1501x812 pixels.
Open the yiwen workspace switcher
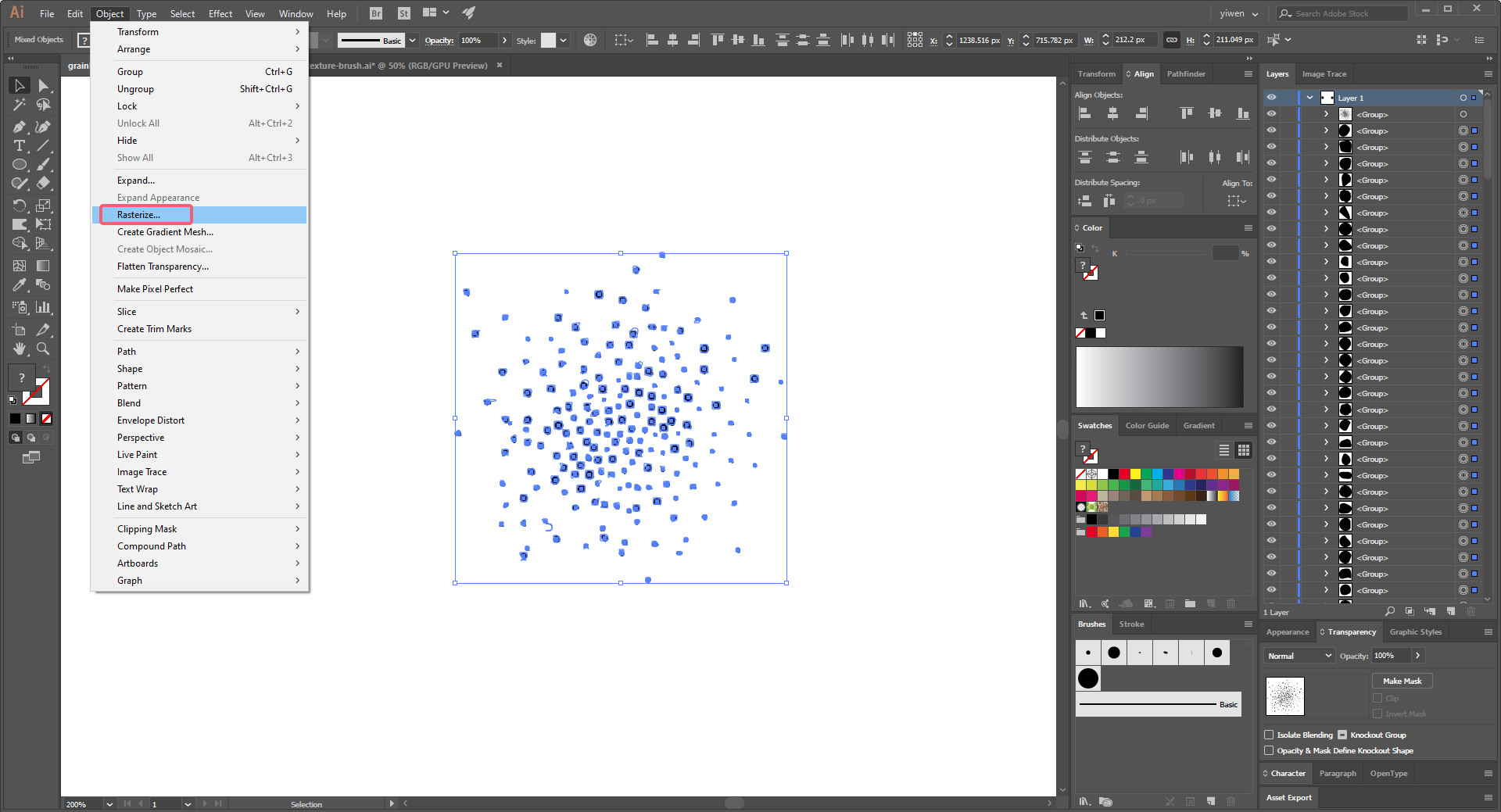pyautogui.click(x=1239, y=13)
